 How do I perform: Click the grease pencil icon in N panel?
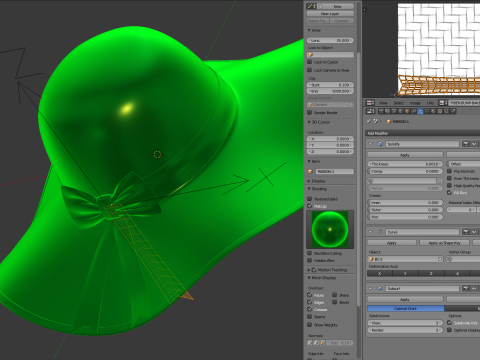[311, 6]
